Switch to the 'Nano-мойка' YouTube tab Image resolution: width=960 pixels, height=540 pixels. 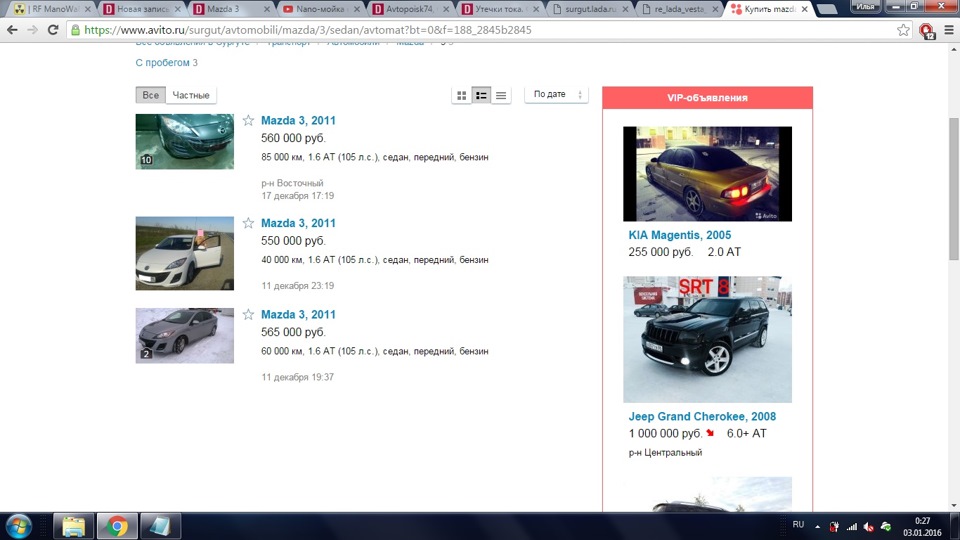[x=320, y=9]
